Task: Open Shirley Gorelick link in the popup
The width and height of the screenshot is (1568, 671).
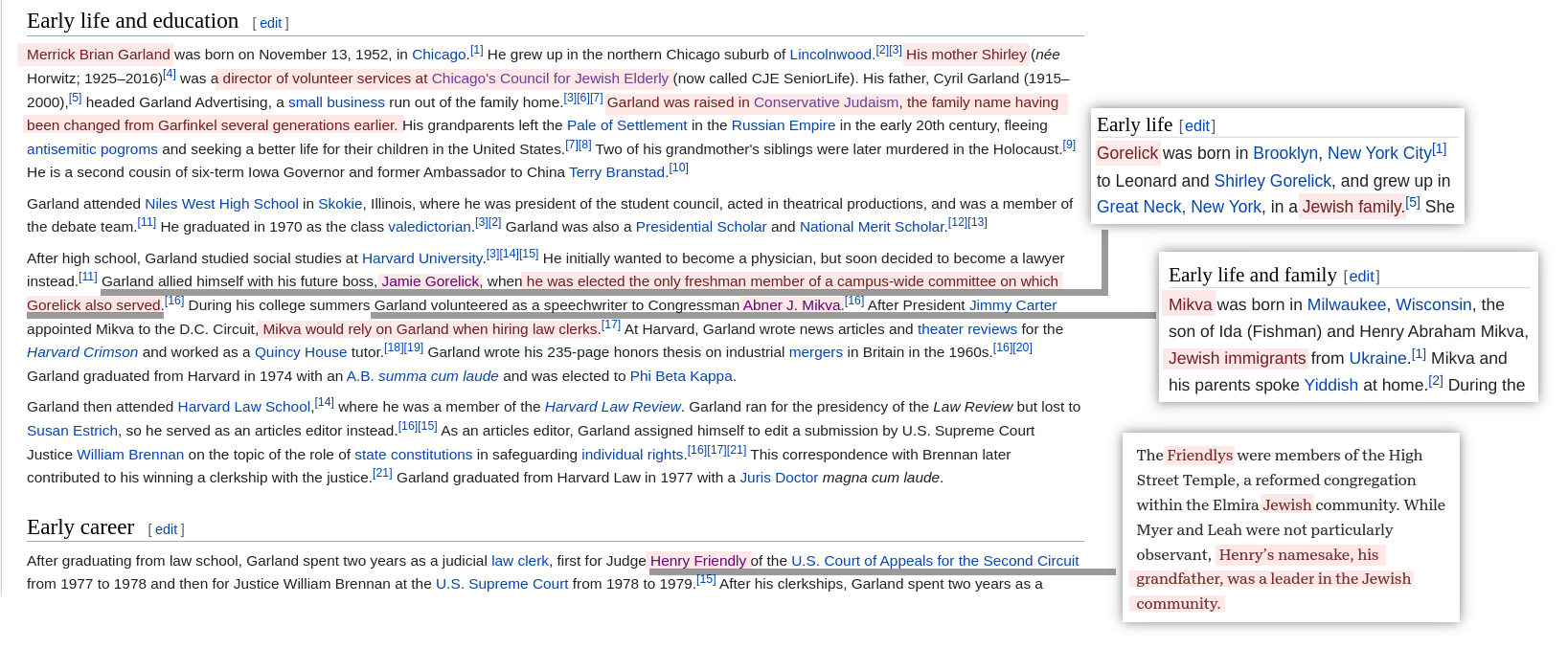Action: click(x=1272, y=181)
